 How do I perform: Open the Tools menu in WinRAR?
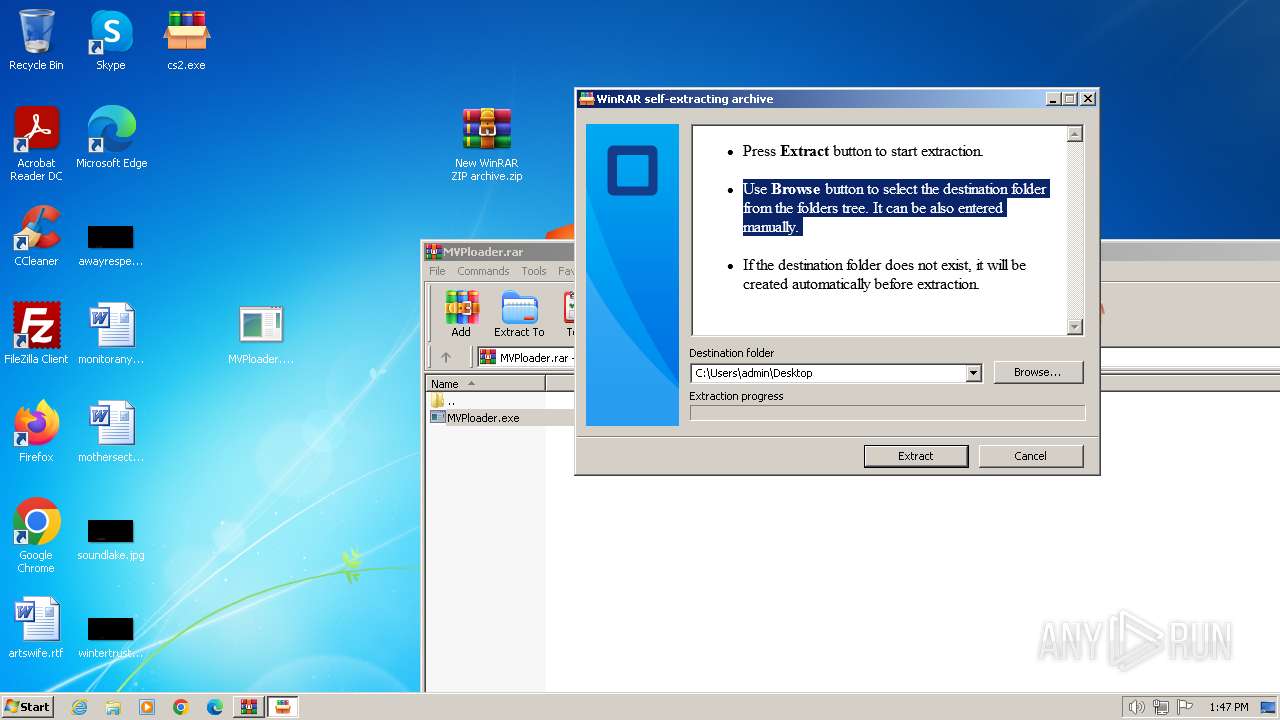(534, 271)
